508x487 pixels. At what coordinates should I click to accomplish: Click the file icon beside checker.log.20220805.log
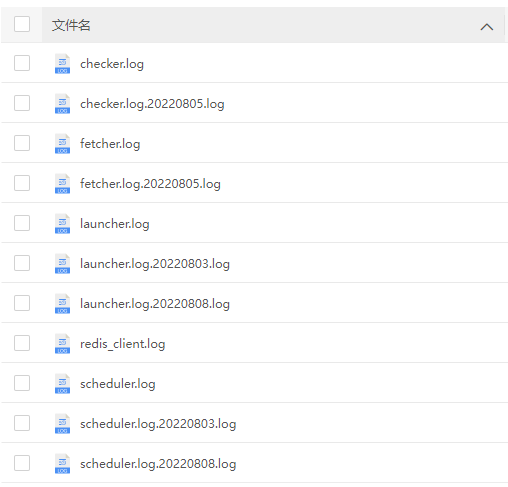click(x=62, y=104)
